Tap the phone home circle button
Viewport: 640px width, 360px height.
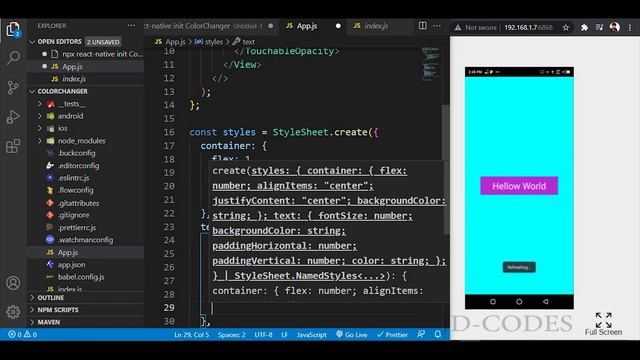tap(519, 302)
